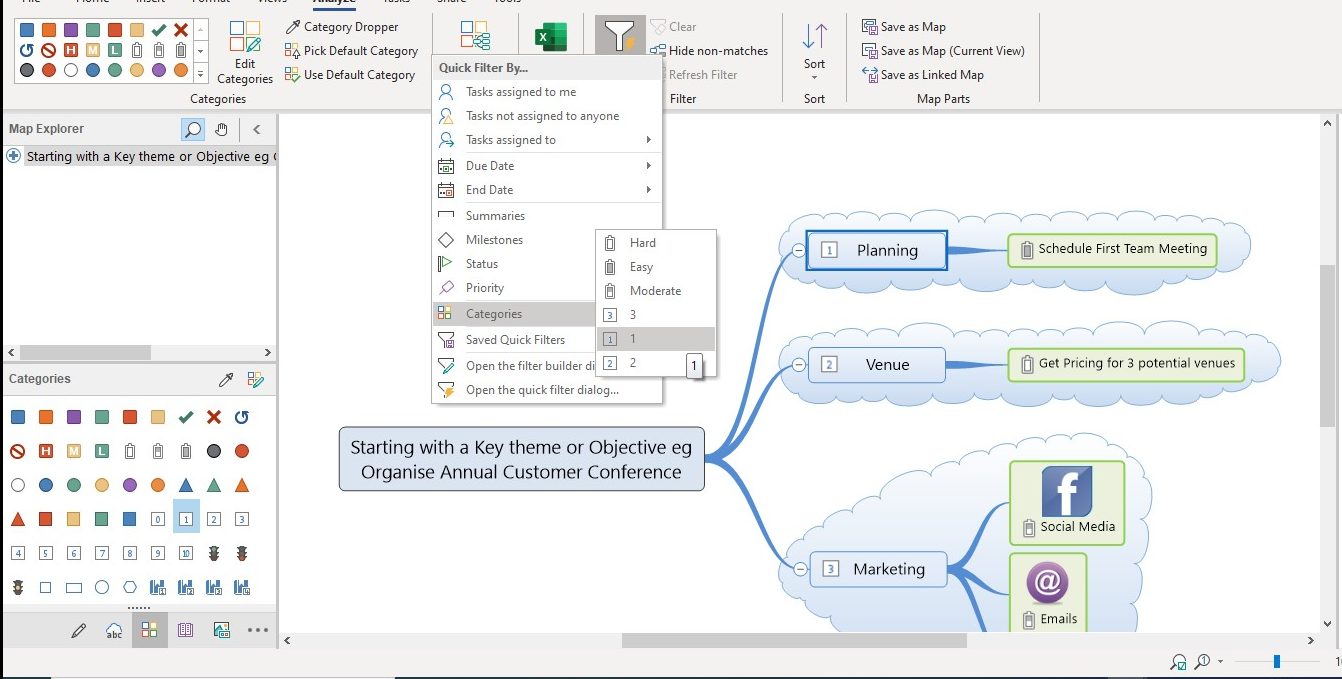Click the categories grid icon in bottom bar
1342x679 pixels.
tap(149, 630)
